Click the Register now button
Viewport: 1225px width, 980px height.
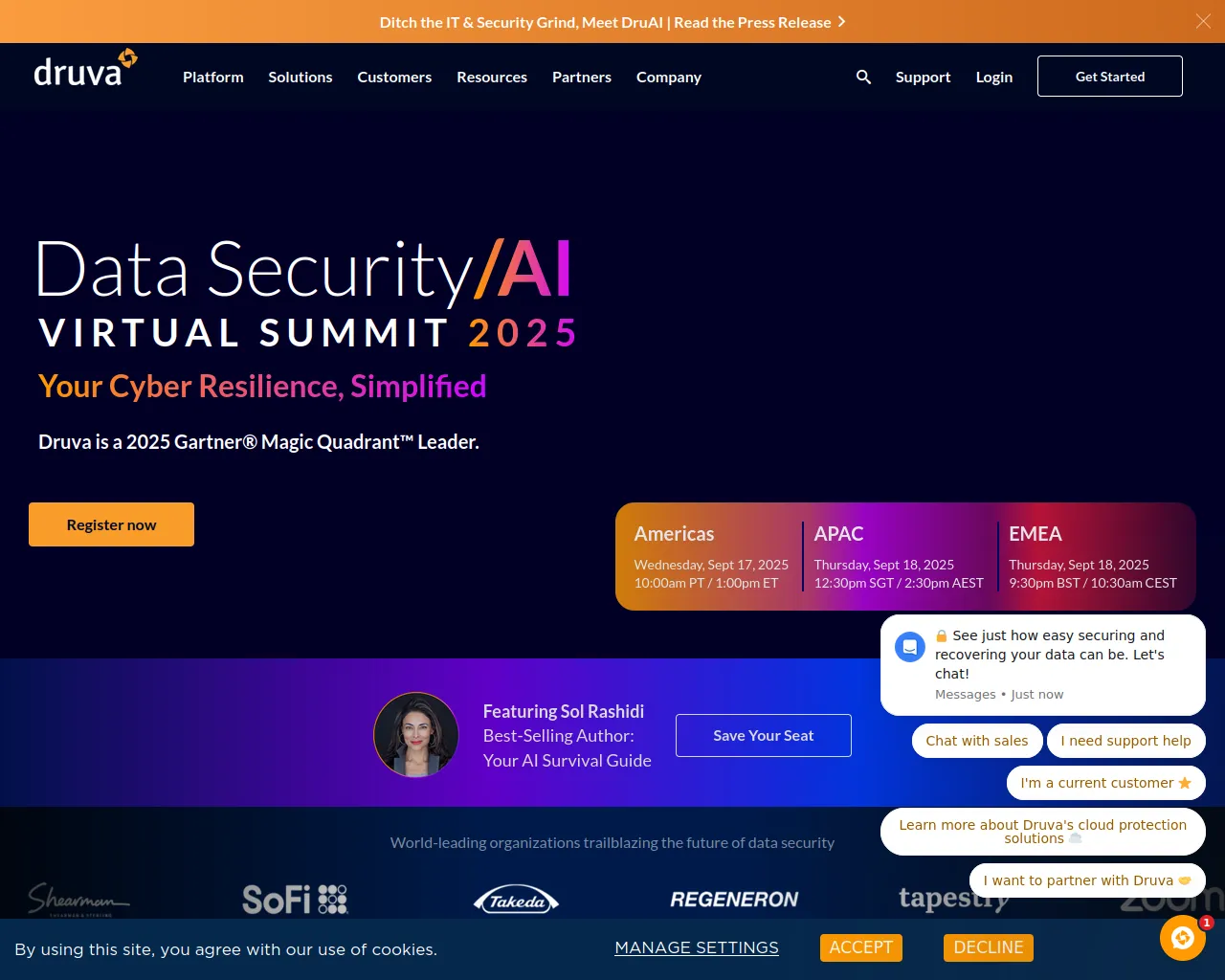click(x=111, y=524)
